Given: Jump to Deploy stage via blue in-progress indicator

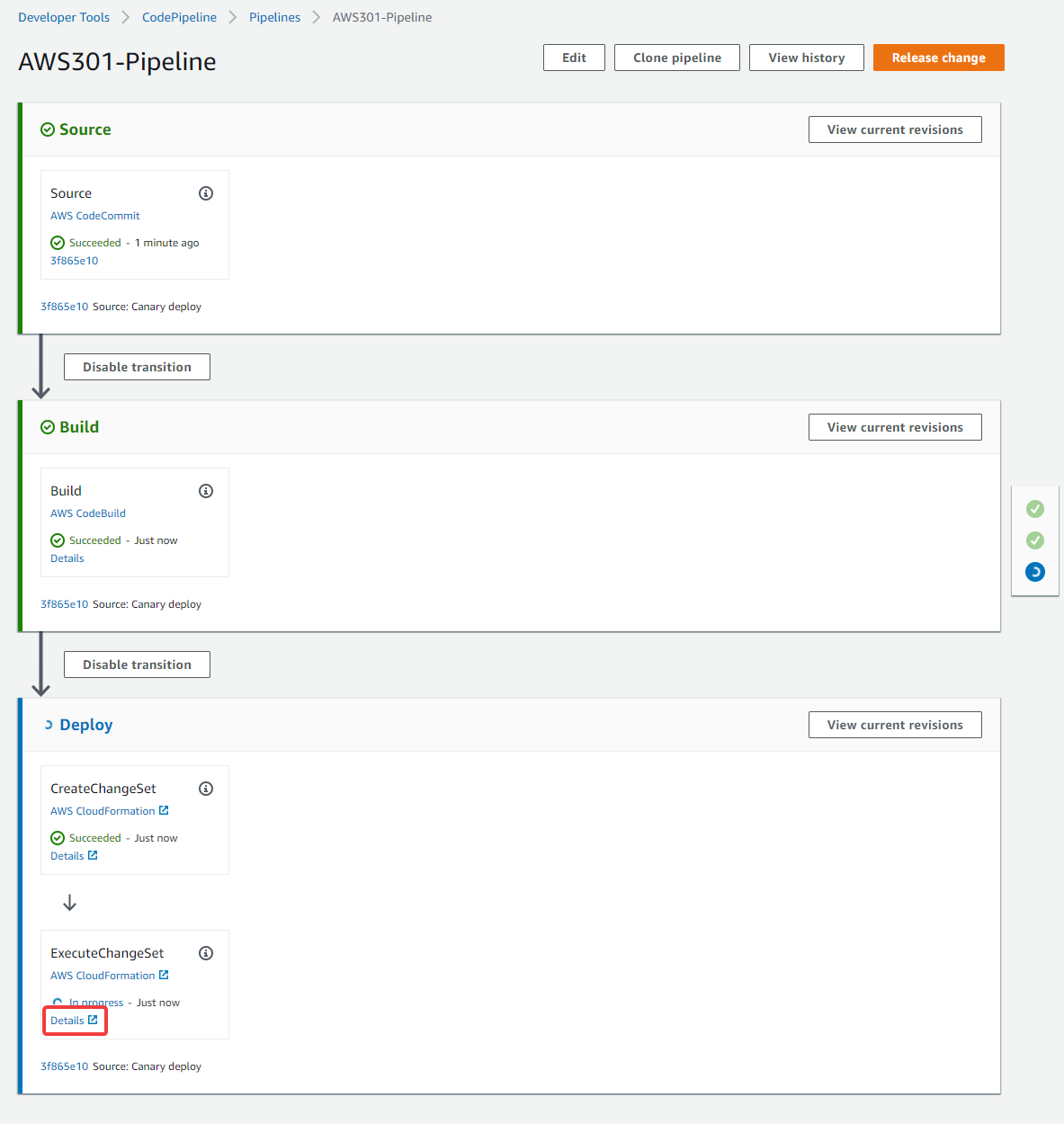Looking at the screenshot, I should coord(1035,572).
